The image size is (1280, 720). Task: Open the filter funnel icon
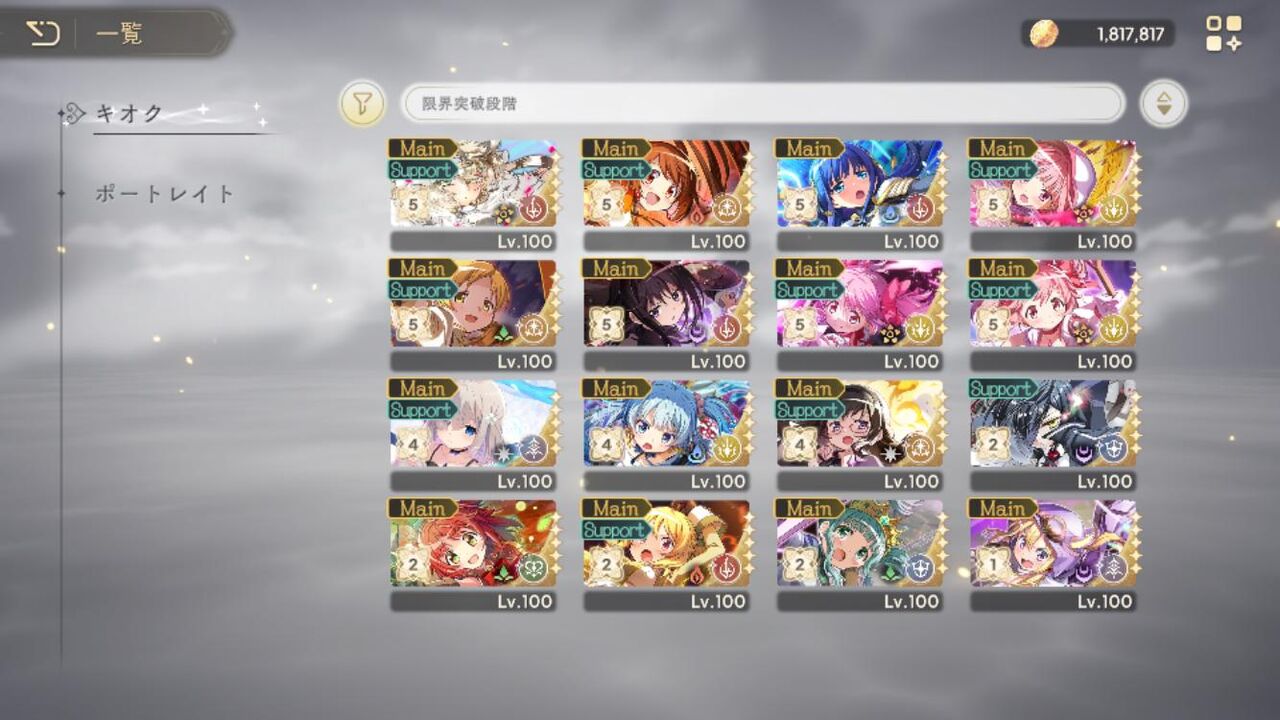(x=363, y=103)
